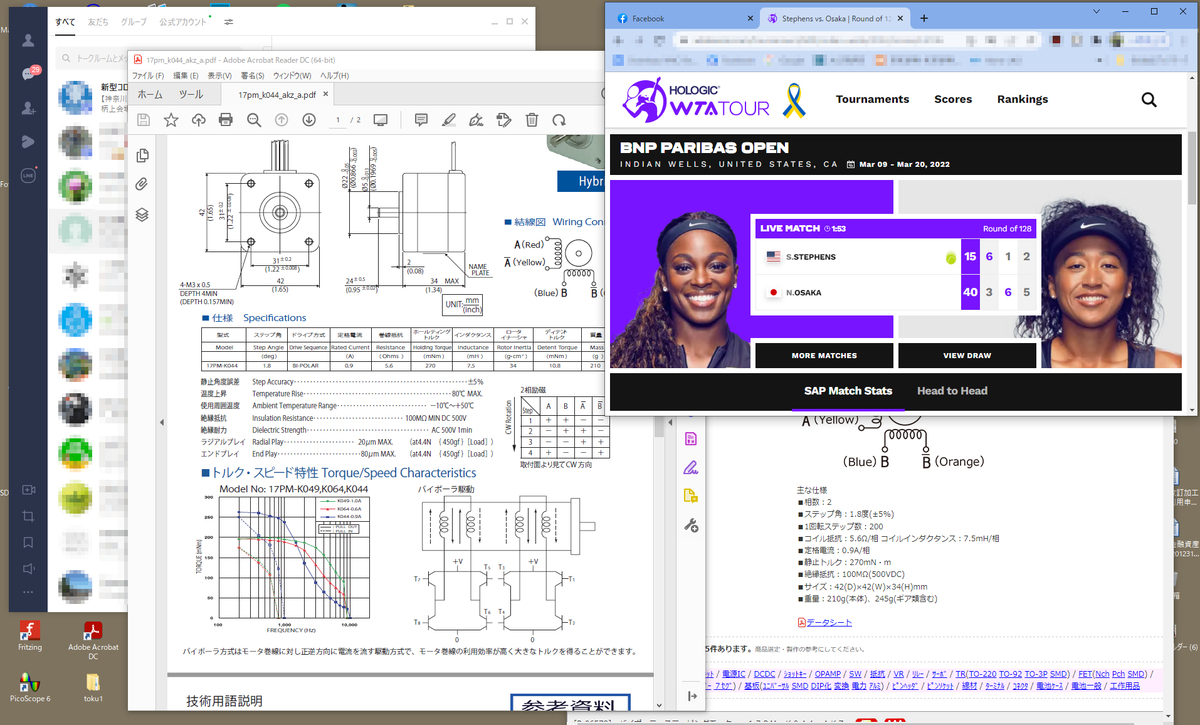Print the PDF using the printer icon
1200x725 pixels.
pos(226,120)
